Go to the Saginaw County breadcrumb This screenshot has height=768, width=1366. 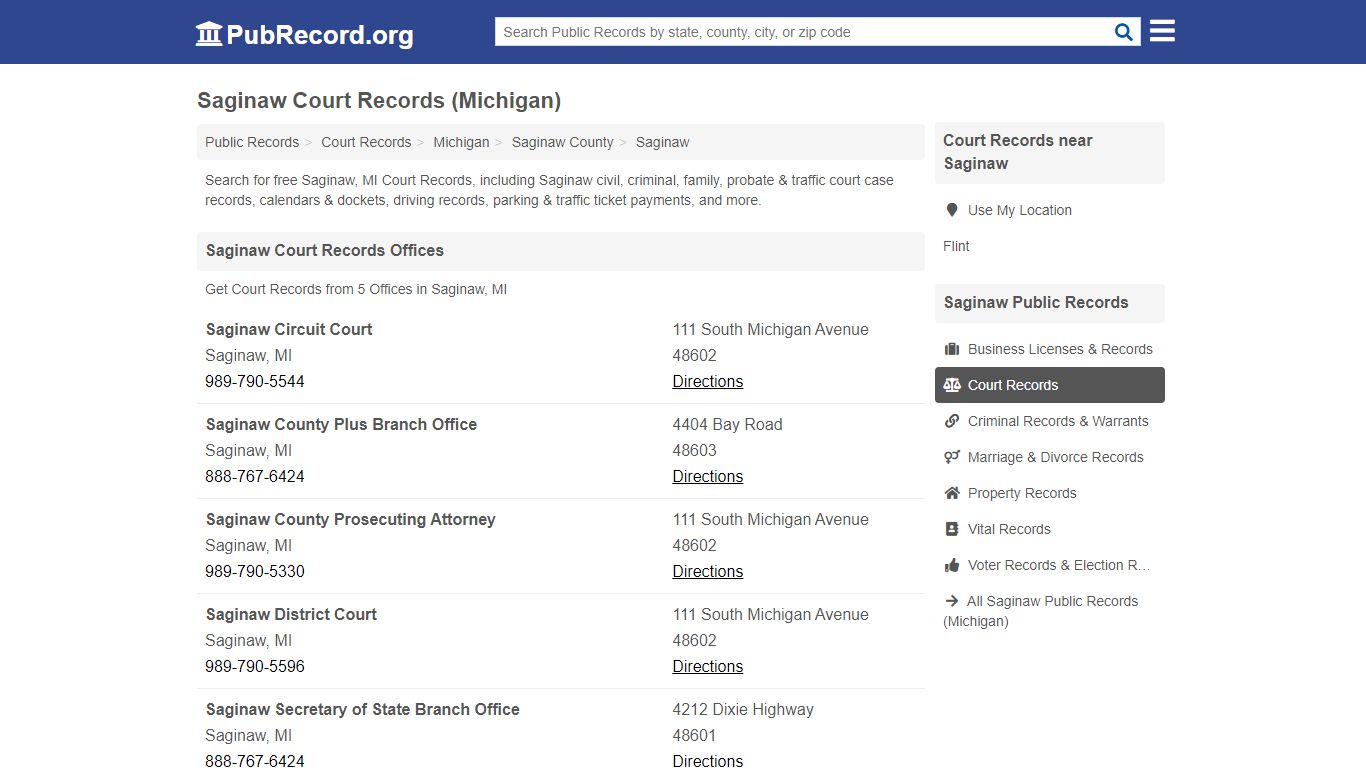[563, 142]
